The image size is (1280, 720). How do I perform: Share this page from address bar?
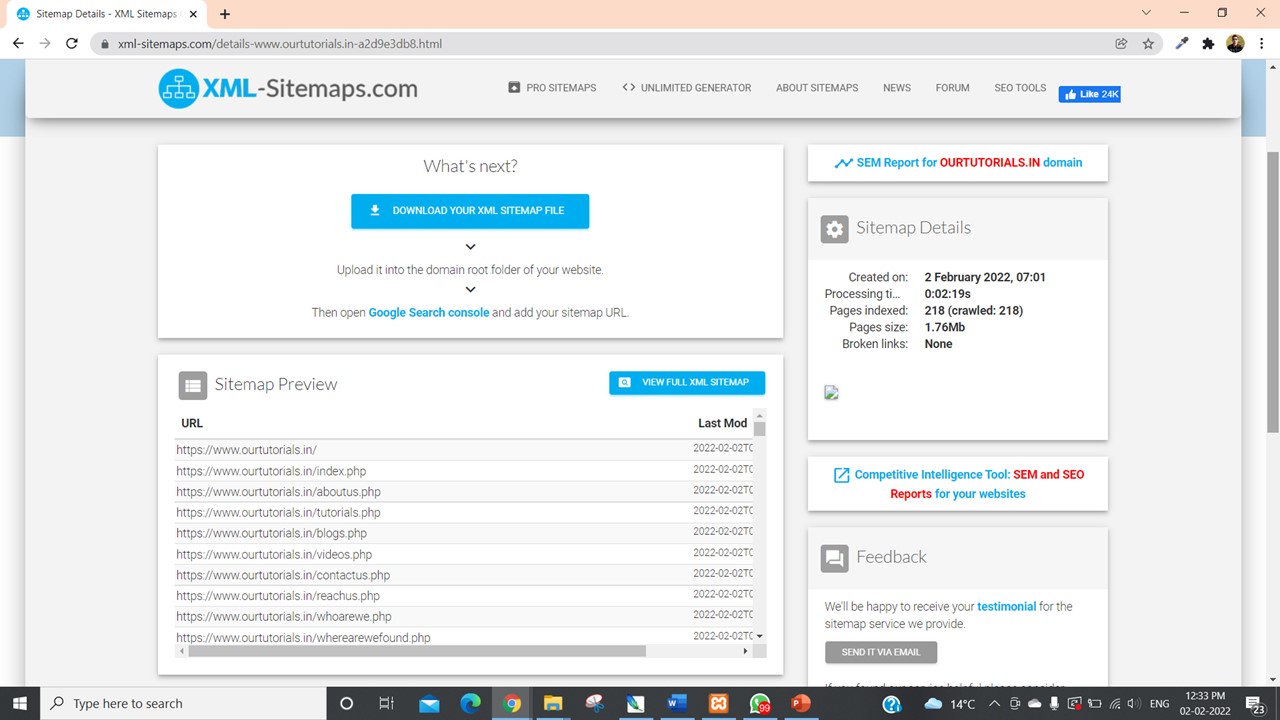tap(1121, 44)
